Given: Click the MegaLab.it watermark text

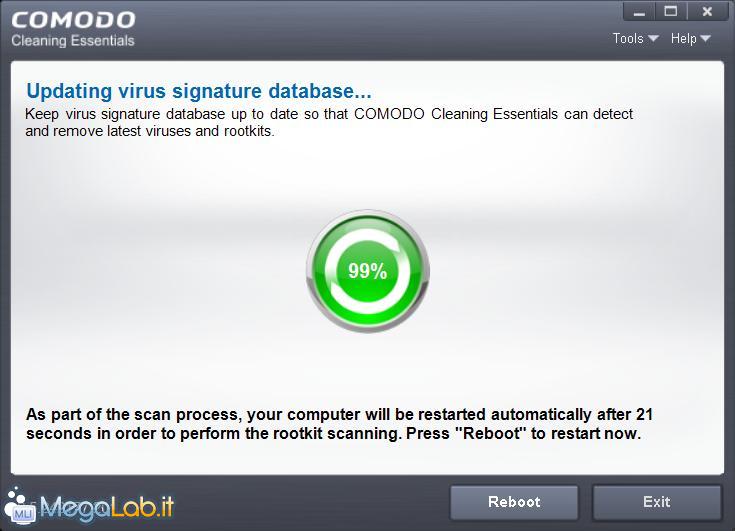Looking at the screenshot, I should [107, 508].
